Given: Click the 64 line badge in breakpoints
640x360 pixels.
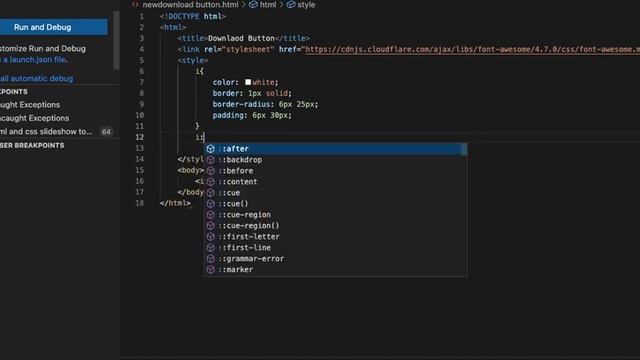Looking at the screenshot, I should [x=106, y=132].
